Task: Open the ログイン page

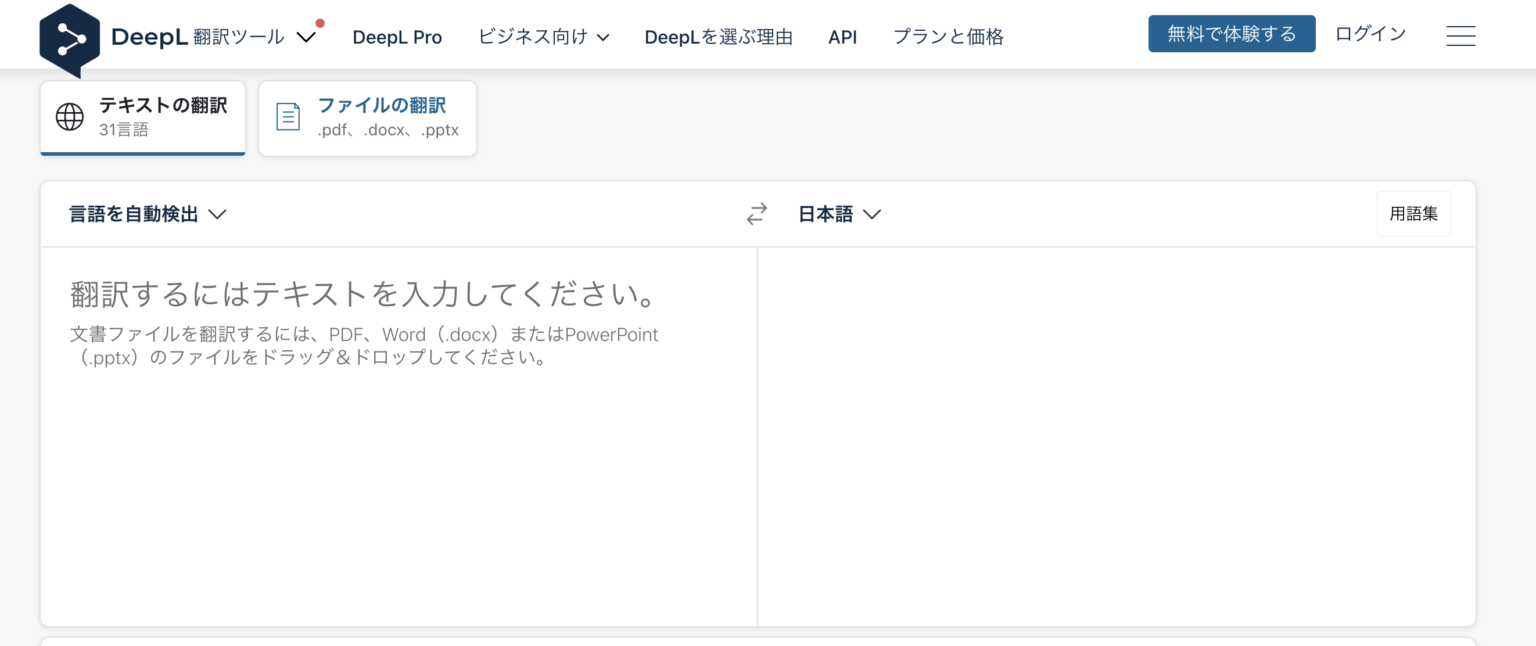Action: tap(1369, 34)
